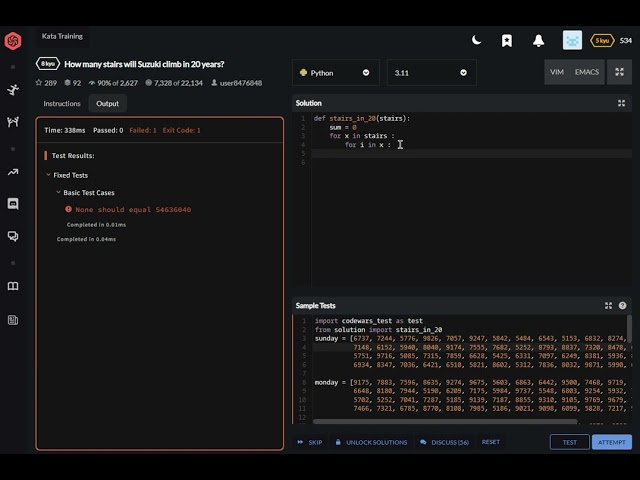Viewport: 640px width, 480px height.
Task: Open the 3.11 version dropdown
Action: click(x=431, y=73)
